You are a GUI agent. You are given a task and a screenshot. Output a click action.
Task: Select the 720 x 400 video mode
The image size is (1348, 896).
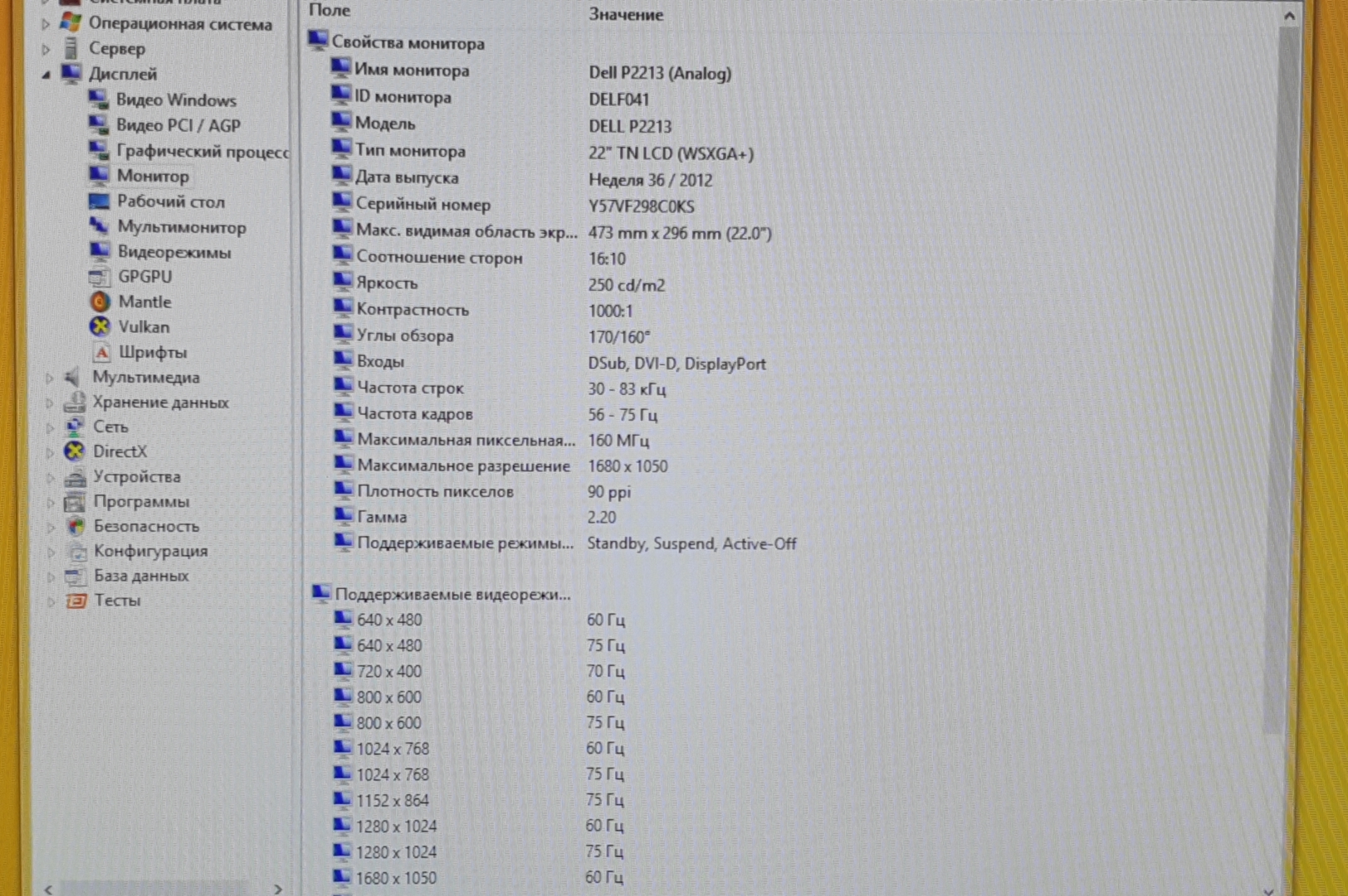click(481, 671)
